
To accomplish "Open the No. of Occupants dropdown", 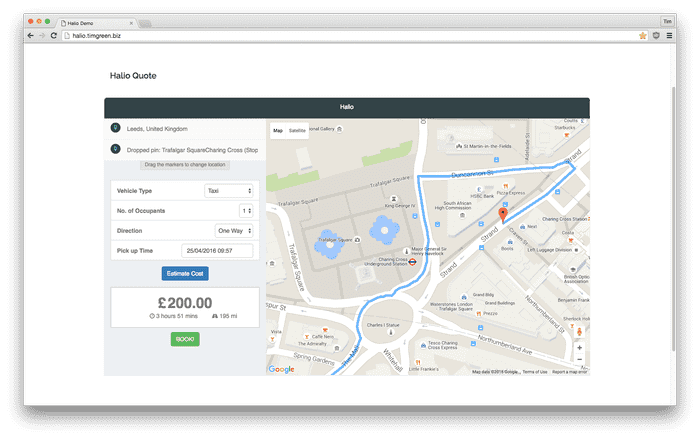I will point(246,211).
